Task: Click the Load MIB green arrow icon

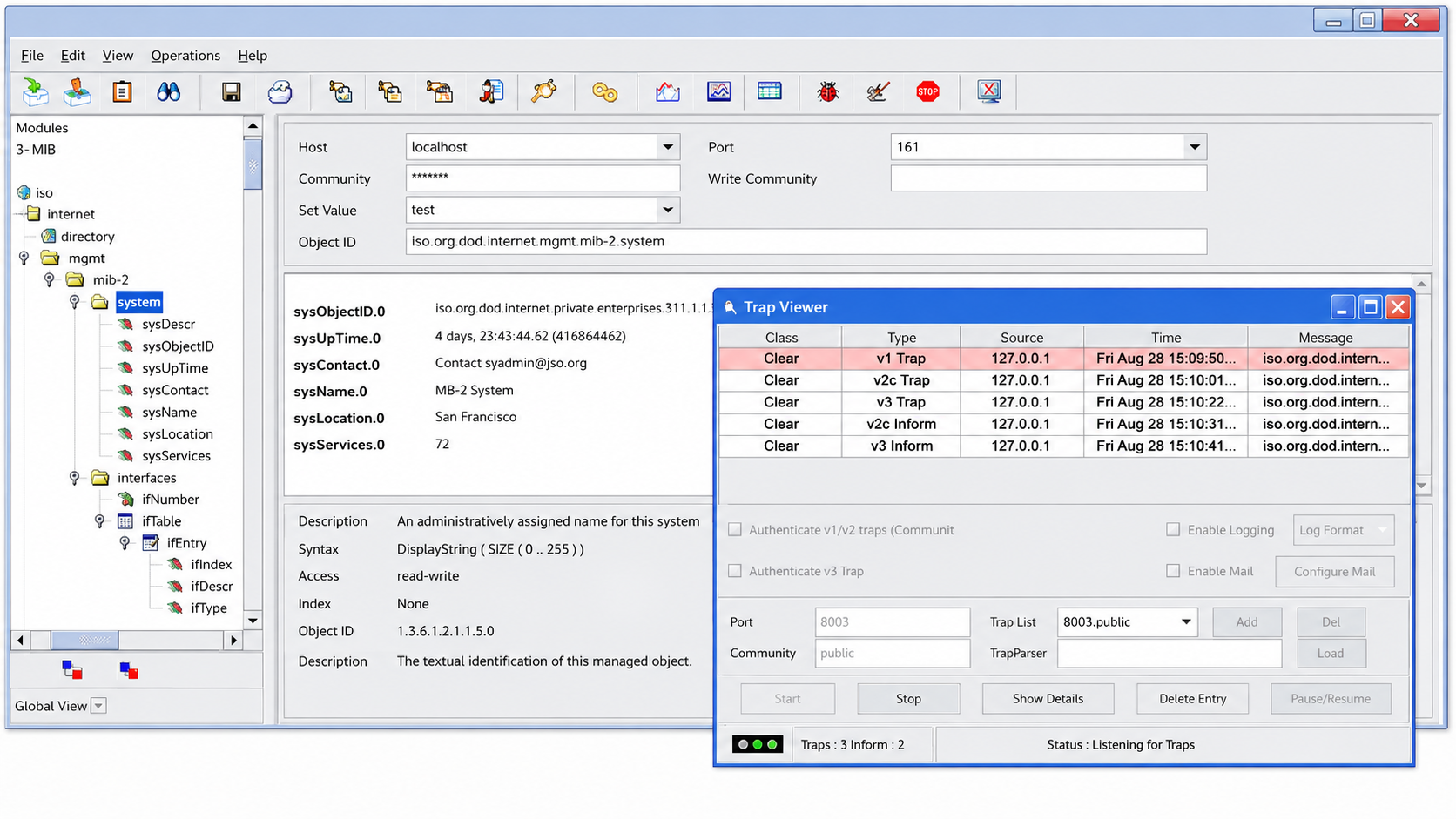Action: (35, 91)
